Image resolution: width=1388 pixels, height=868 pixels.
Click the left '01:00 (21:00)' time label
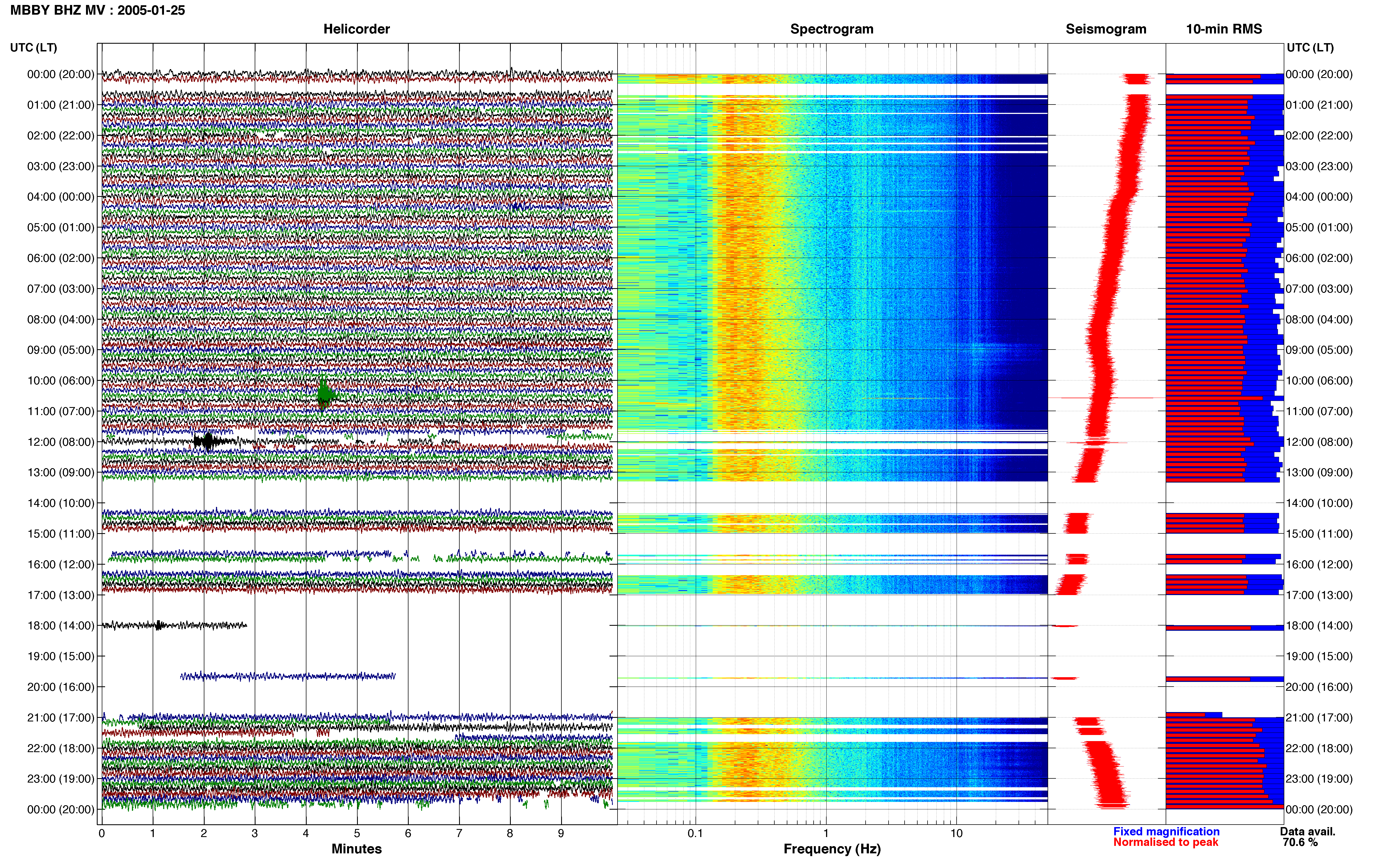point(61,105)
